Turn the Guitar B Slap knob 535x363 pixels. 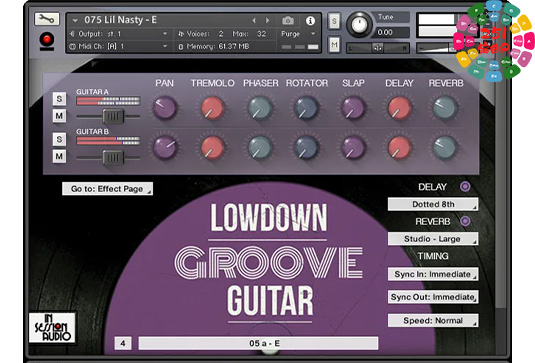[x=353, y=147]
